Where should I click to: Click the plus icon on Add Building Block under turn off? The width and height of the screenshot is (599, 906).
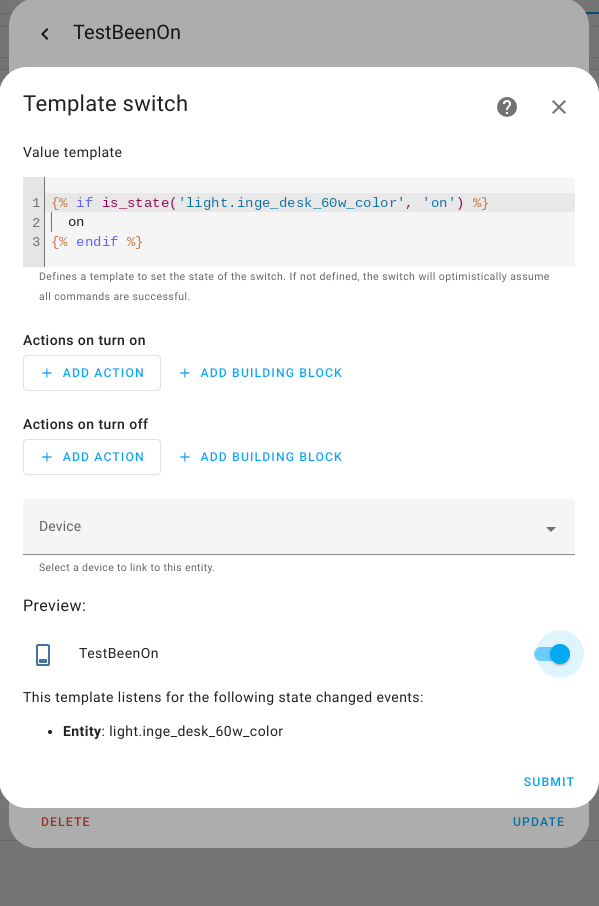pos(184,457)
